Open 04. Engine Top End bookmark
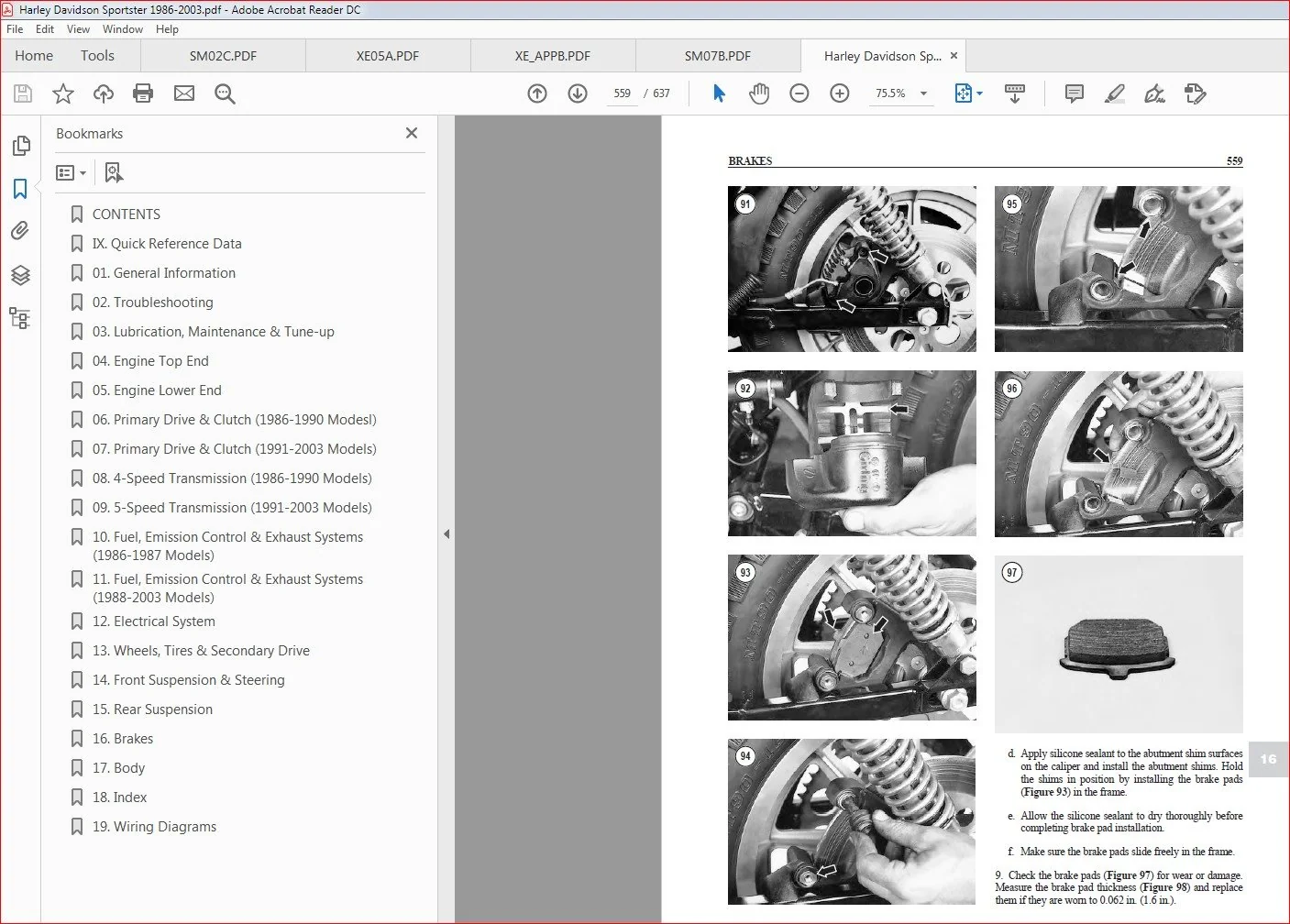Screen dimensions: 1290x924 point(150,361)
